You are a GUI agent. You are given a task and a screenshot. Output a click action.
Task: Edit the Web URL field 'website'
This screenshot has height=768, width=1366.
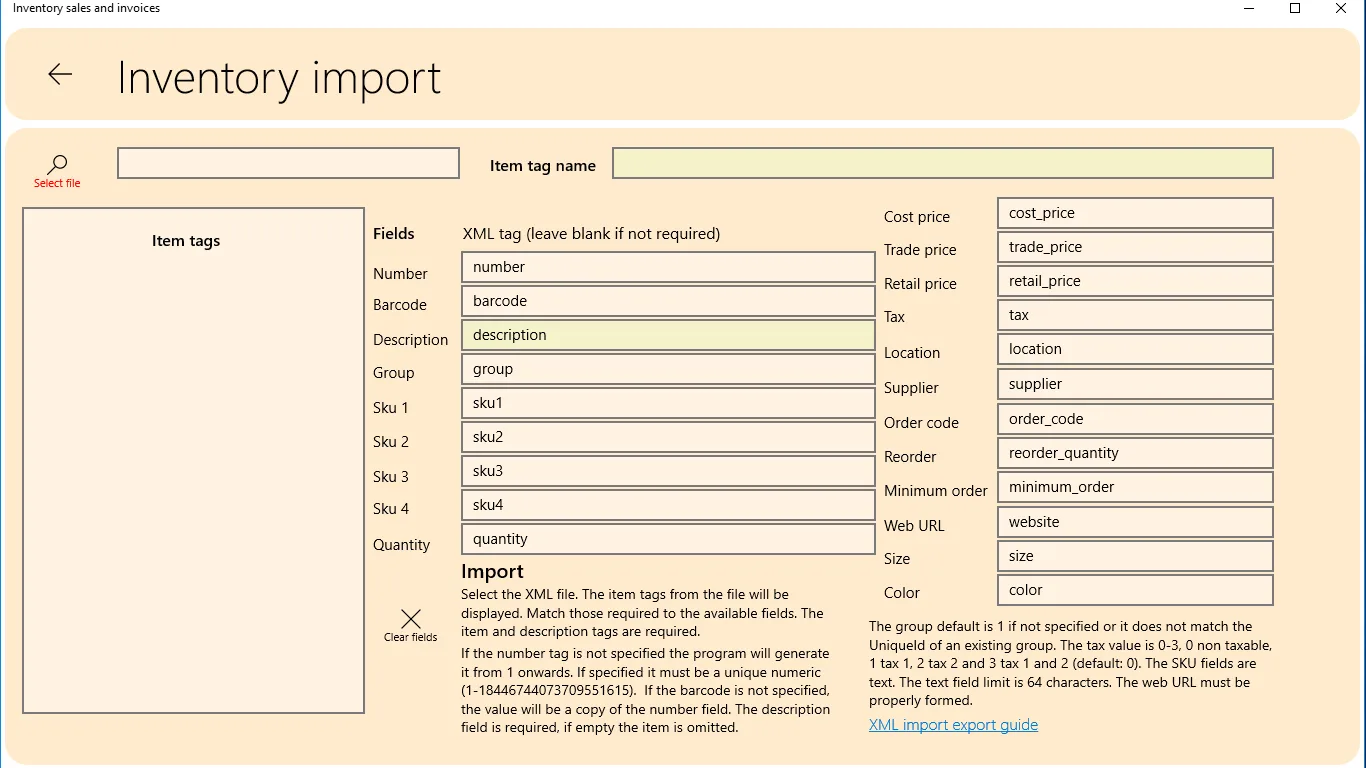[x=1135, y=522]
